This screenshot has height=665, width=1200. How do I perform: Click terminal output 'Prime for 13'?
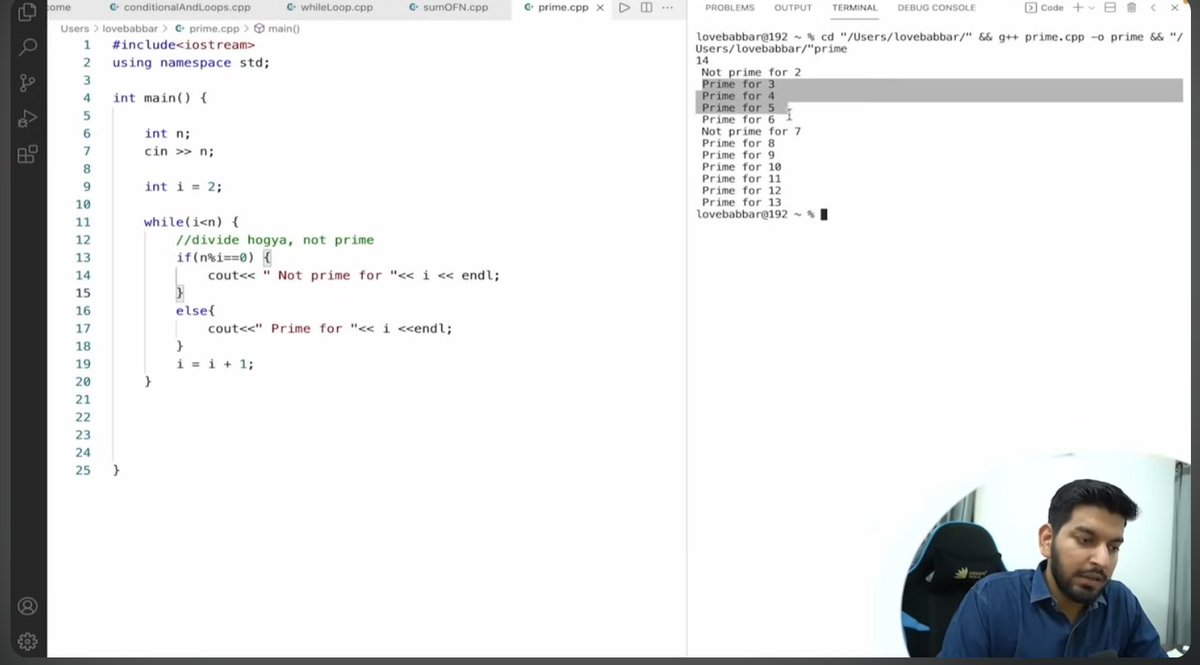pos(742,203)
